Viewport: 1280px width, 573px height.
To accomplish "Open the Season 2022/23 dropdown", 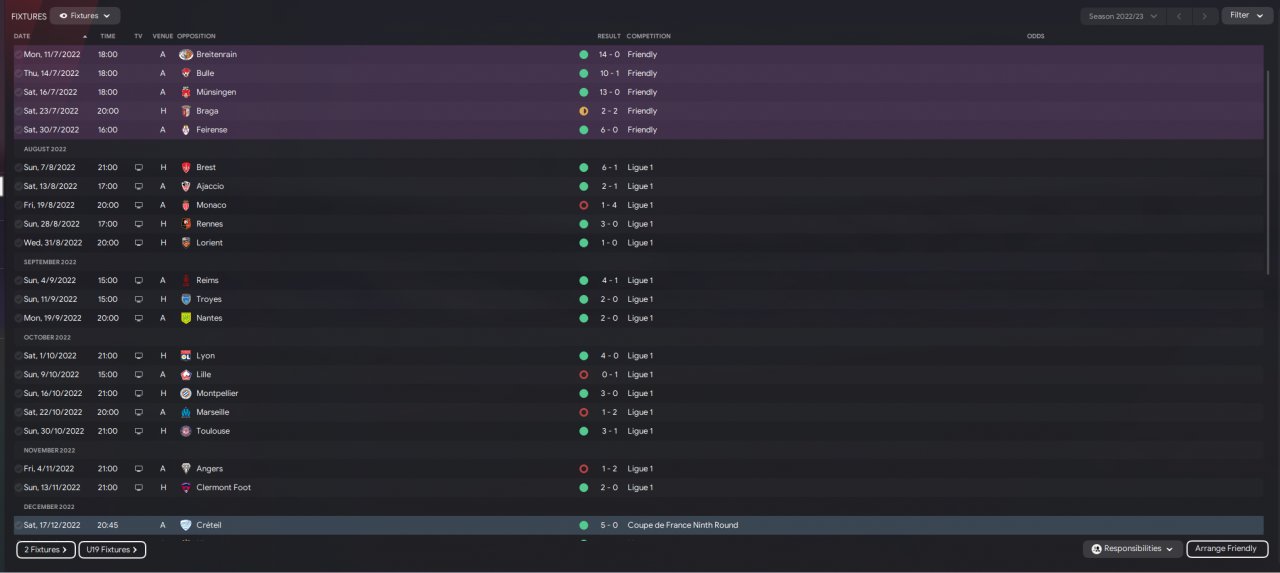I will point(1123,16).
